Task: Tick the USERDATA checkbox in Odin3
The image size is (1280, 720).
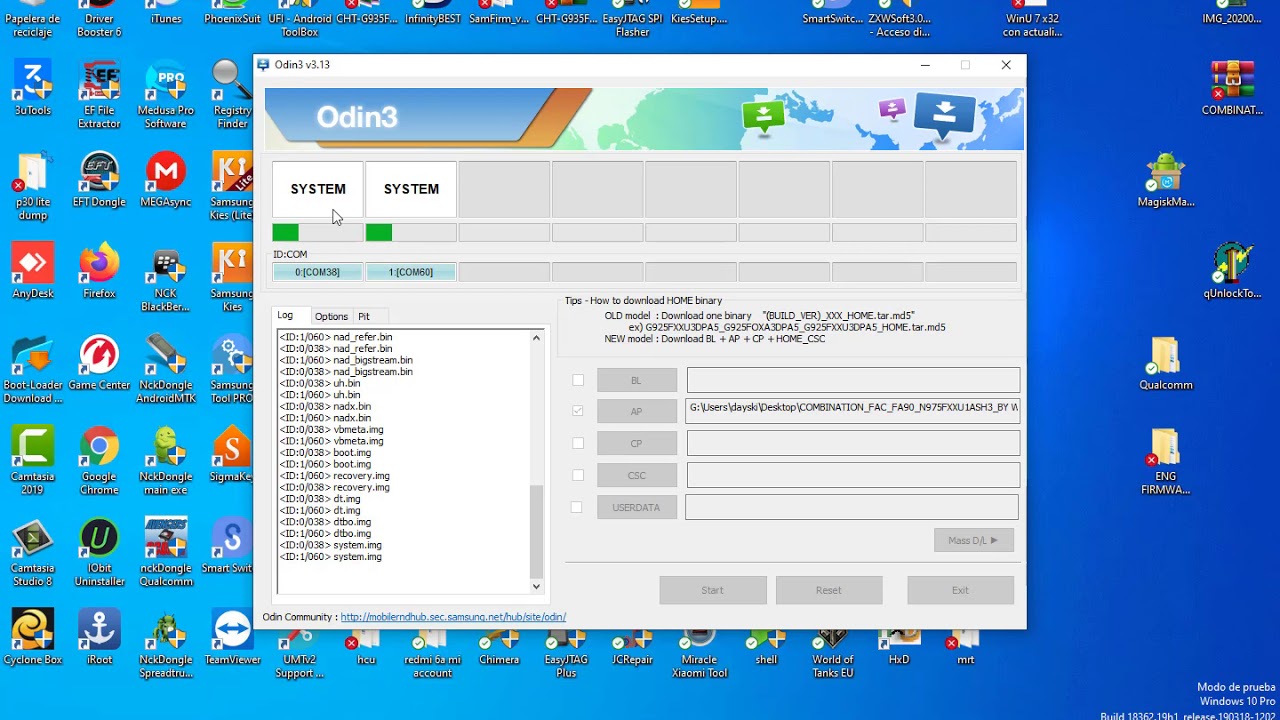Action: (x=576, y=507)
